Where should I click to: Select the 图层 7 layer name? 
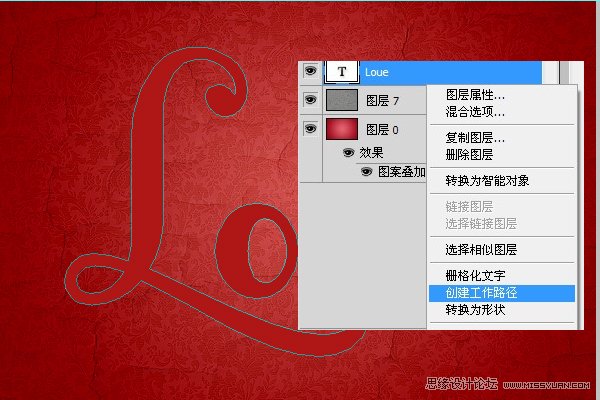[x=382, y=101]
